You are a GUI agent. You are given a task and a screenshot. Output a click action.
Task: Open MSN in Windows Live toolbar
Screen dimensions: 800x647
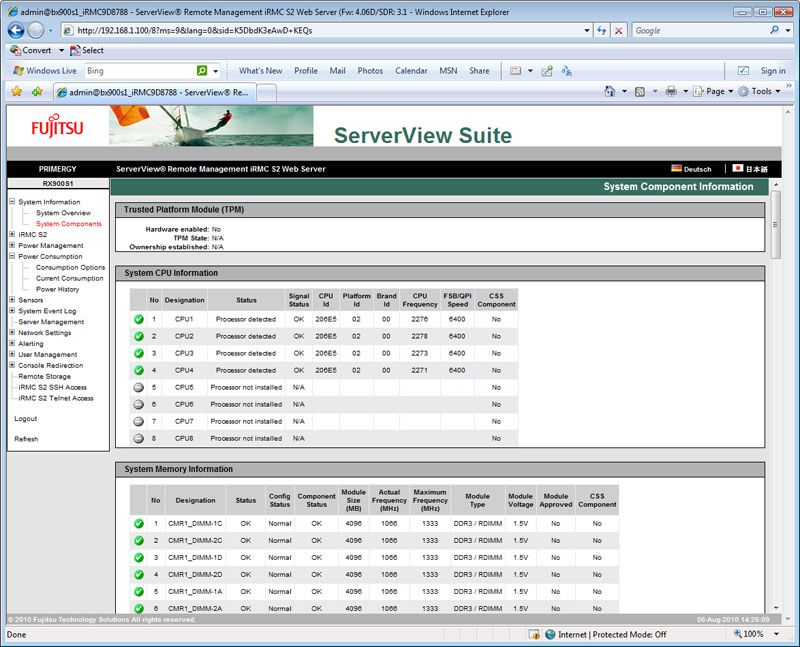(x=448, y=70)
